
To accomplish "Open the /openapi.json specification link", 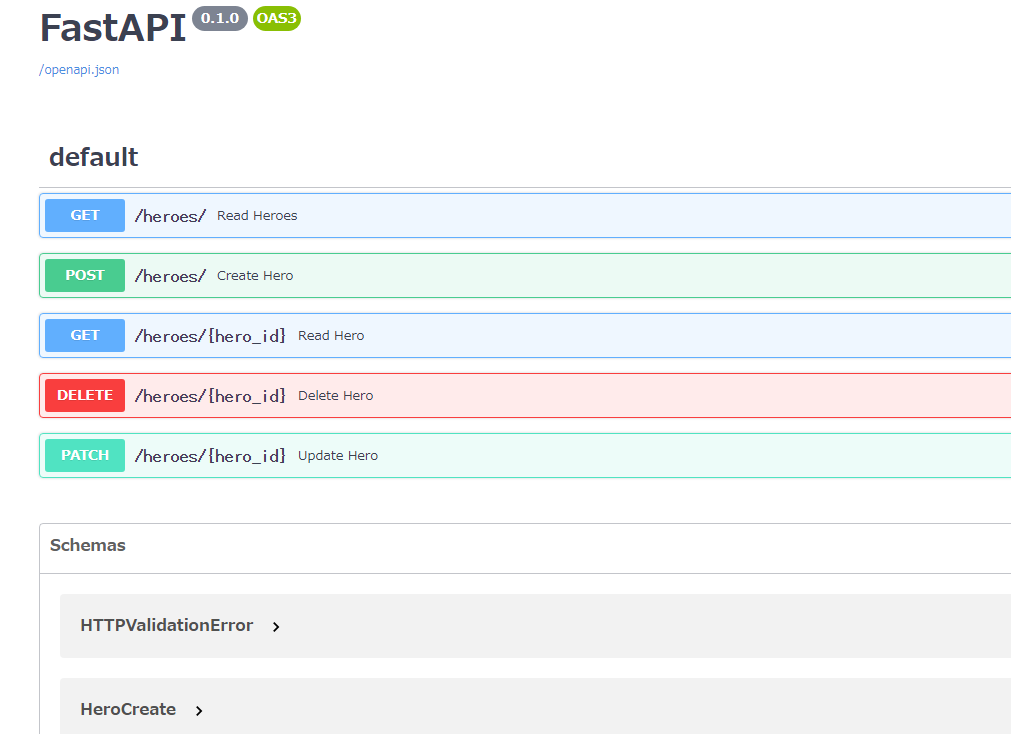I will 78,69.
